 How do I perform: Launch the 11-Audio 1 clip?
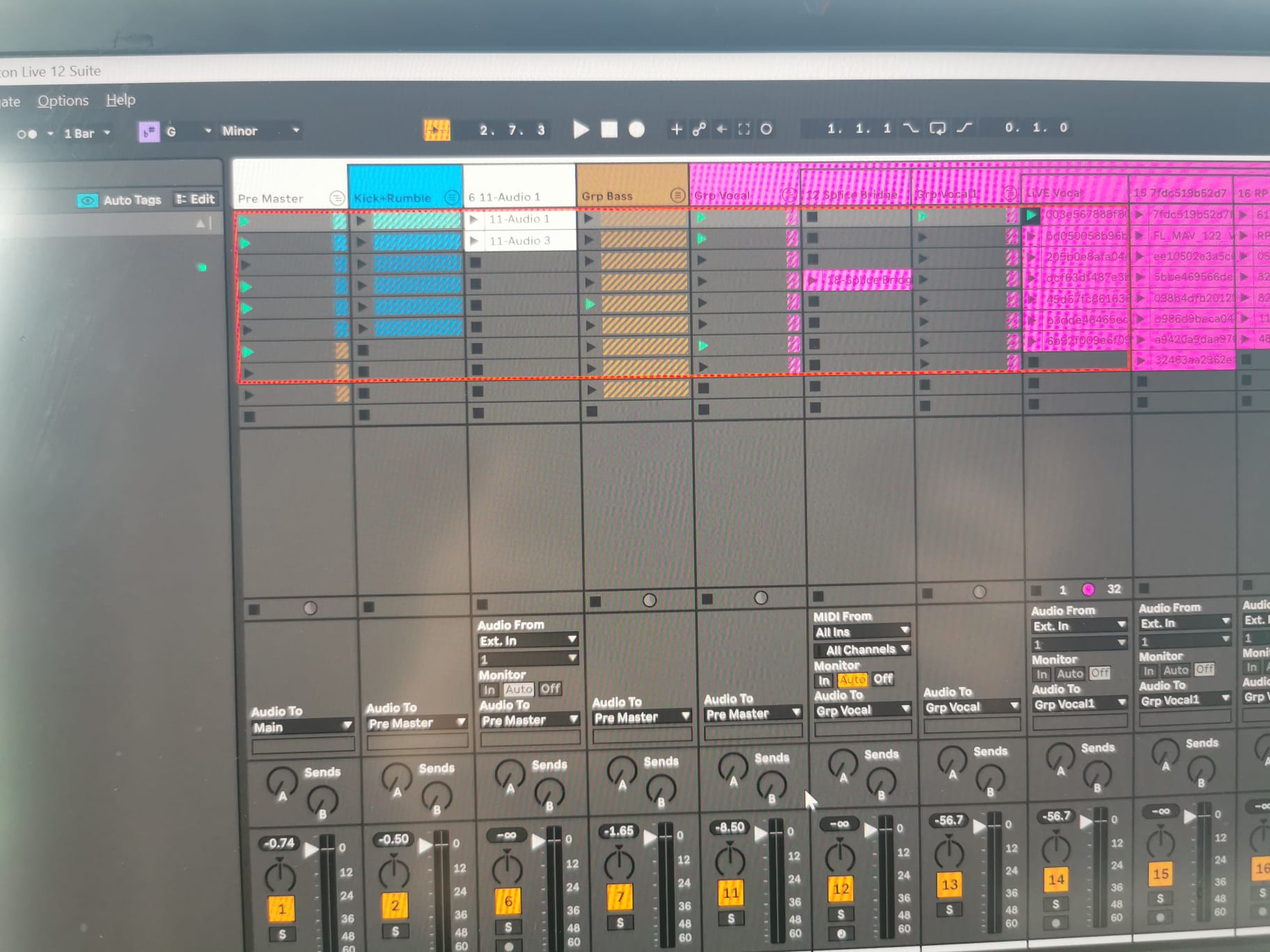click(474, 219)
